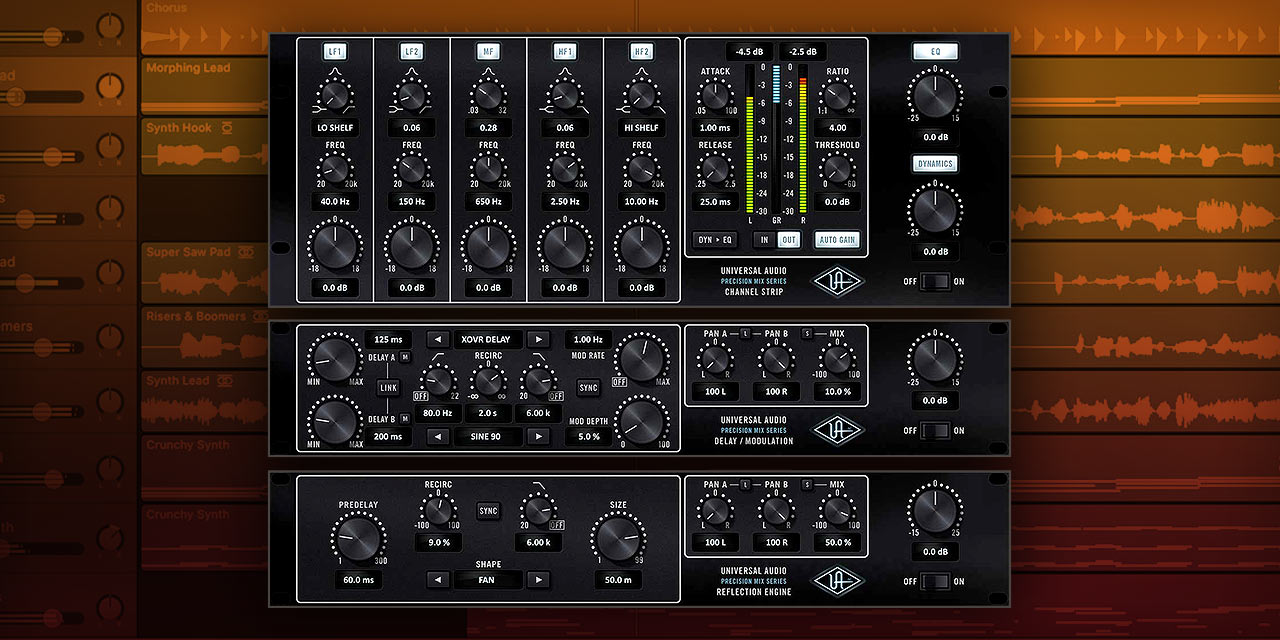
Task: Click the Universal Audio logo on Delay/Modulation
Action: 836,430
